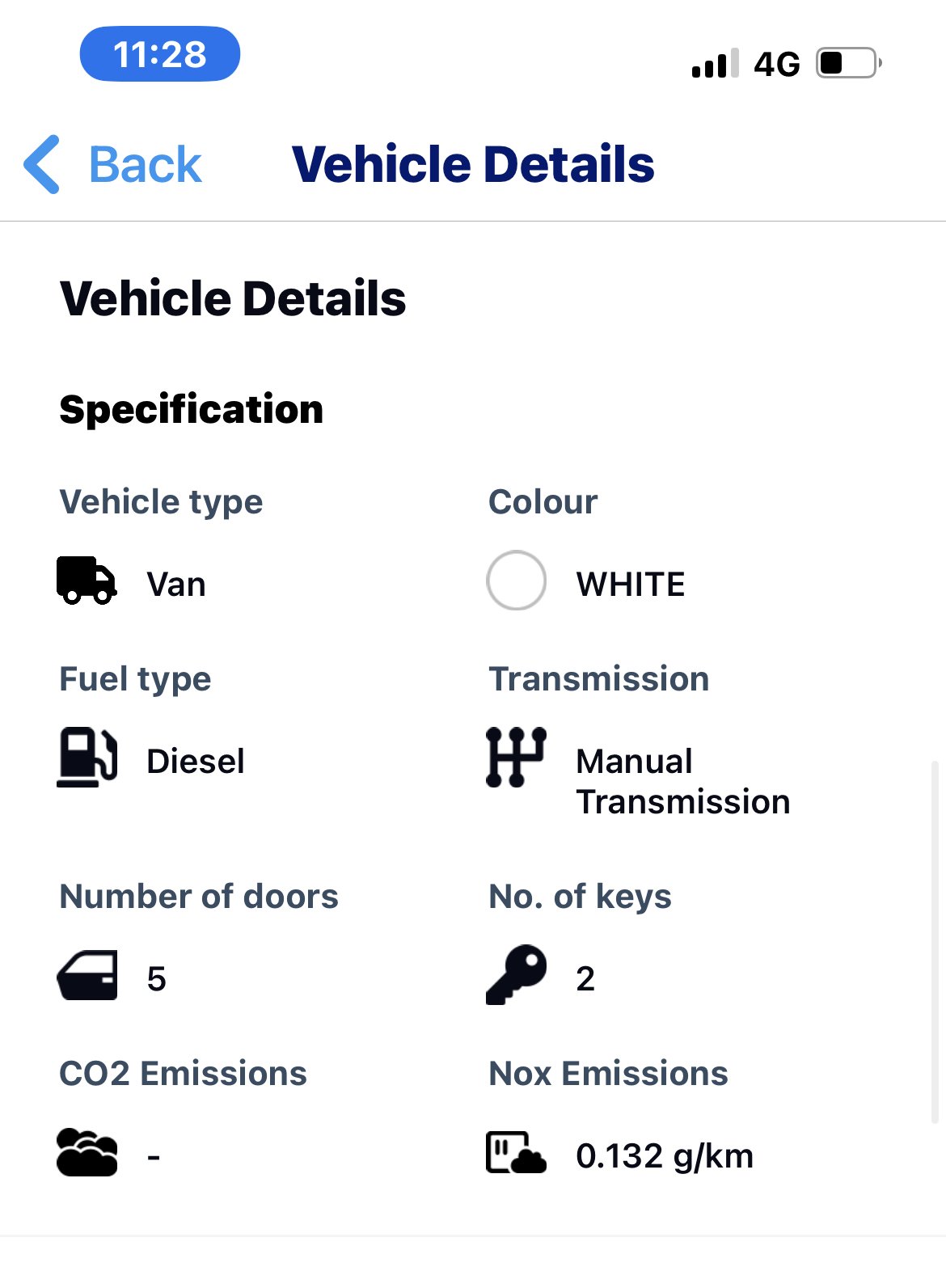Click the van vehicle type icon
This screenshot has height=1288, width=946.
(87, 581)
